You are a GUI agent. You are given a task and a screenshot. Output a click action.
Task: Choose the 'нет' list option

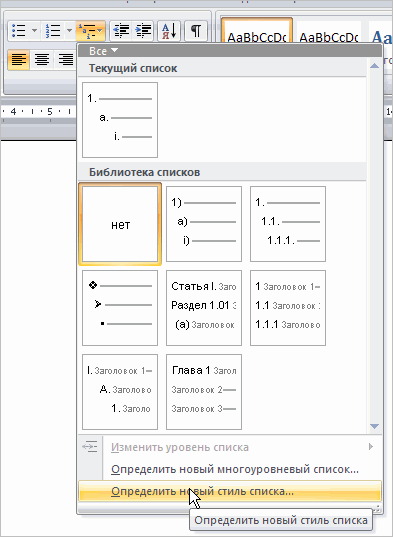[120, 224]
